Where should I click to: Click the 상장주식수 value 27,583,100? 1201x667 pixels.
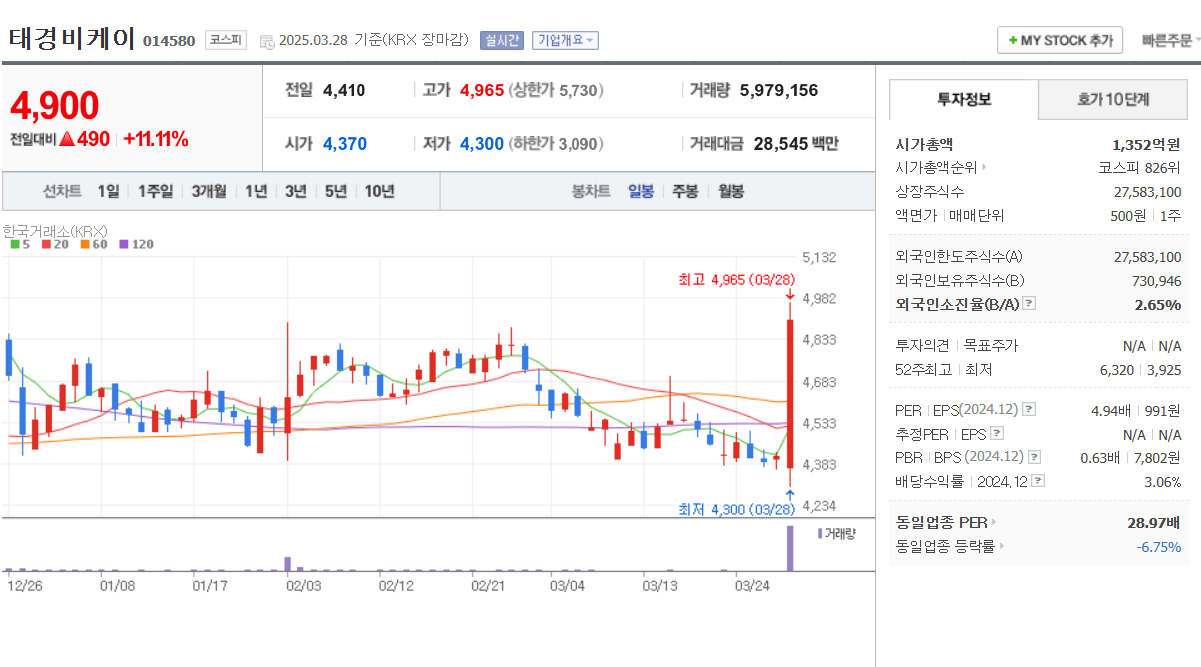[1148, 192]
